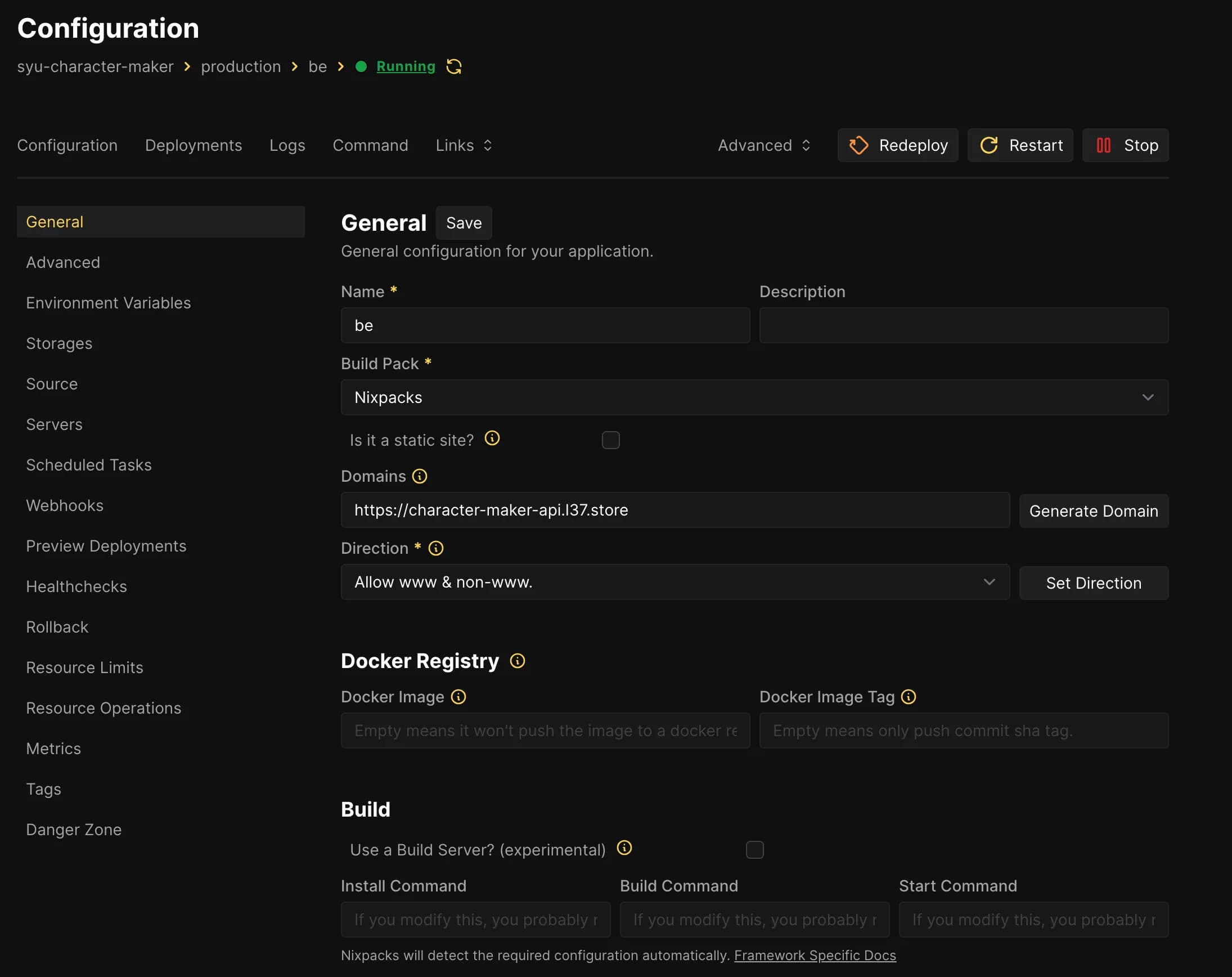Expand the Links menu
Viewport: 1232px width, 977px height.
point(464,145)
